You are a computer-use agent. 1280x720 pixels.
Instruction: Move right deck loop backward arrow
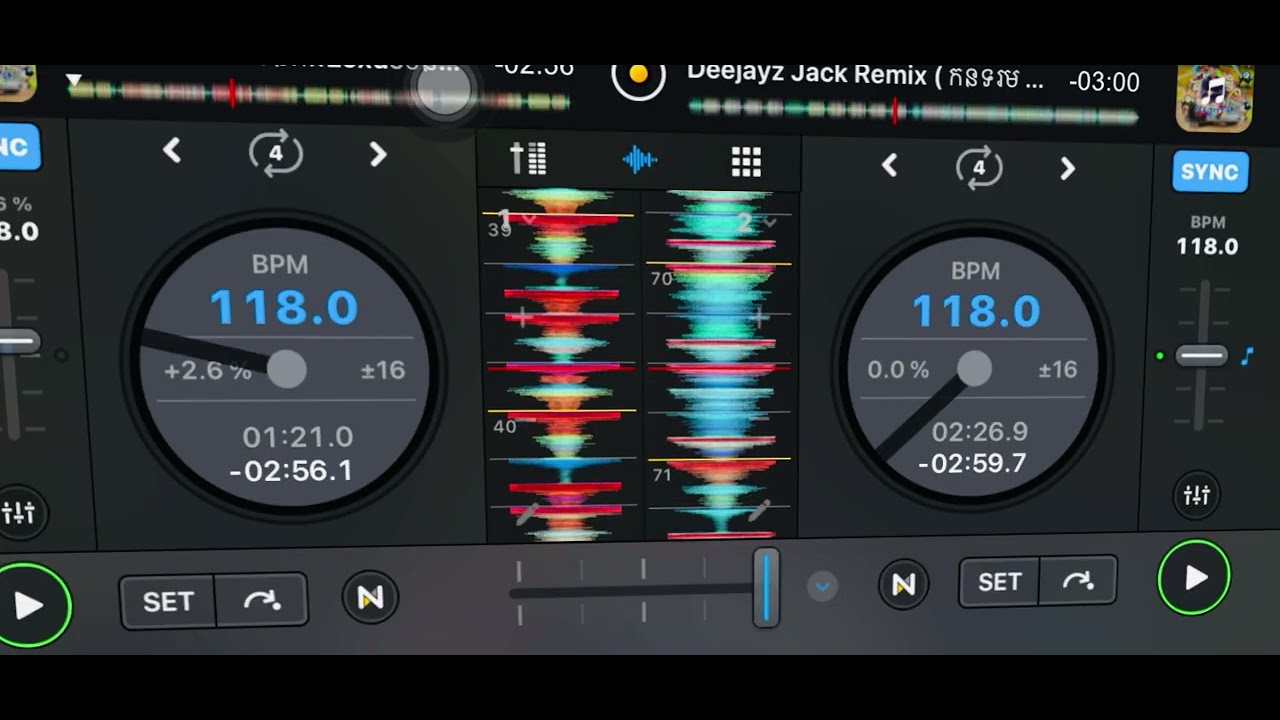(x=889, y=166)
